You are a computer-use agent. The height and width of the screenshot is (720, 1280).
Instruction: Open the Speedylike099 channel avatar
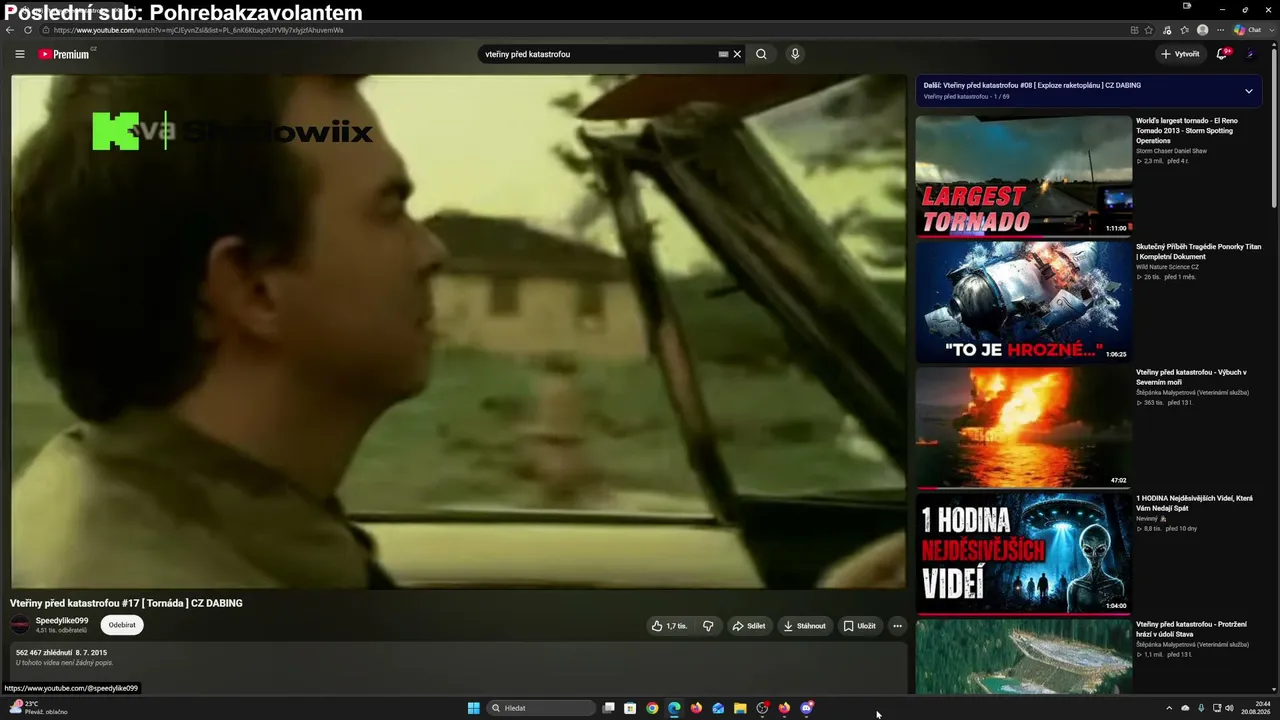click(x=20, y=625)
